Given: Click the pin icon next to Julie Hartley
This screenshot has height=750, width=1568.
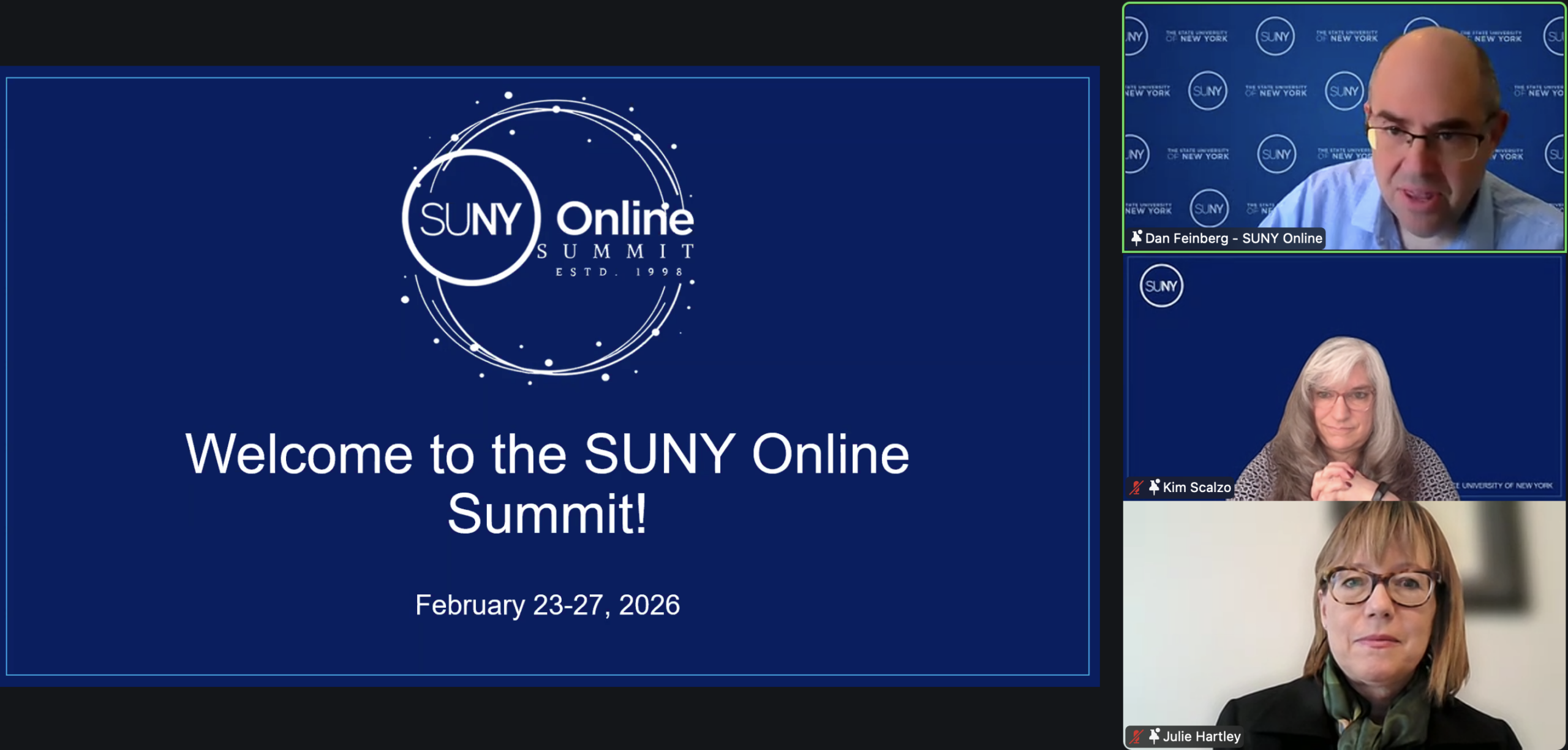Looking at the screenshot, I should tap(1154, 736).
